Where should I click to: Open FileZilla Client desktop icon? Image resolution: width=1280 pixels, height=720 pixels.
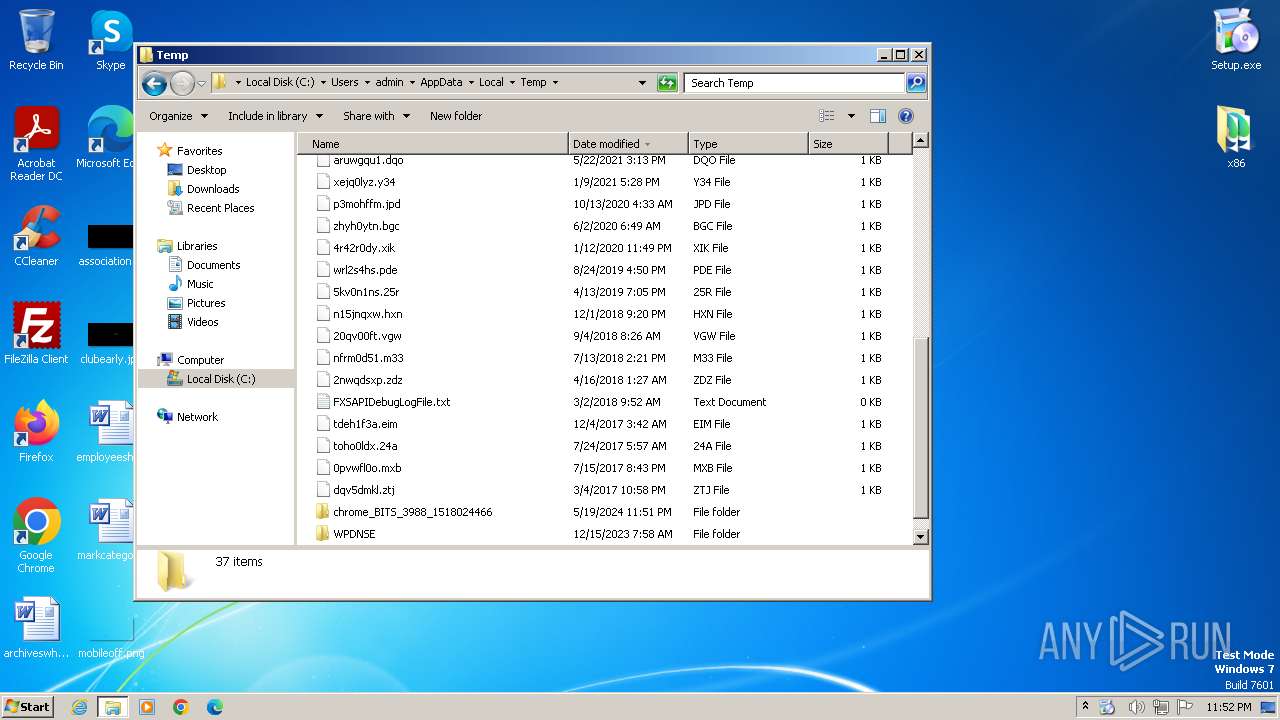pyautogui.click(x=36, y=334)
